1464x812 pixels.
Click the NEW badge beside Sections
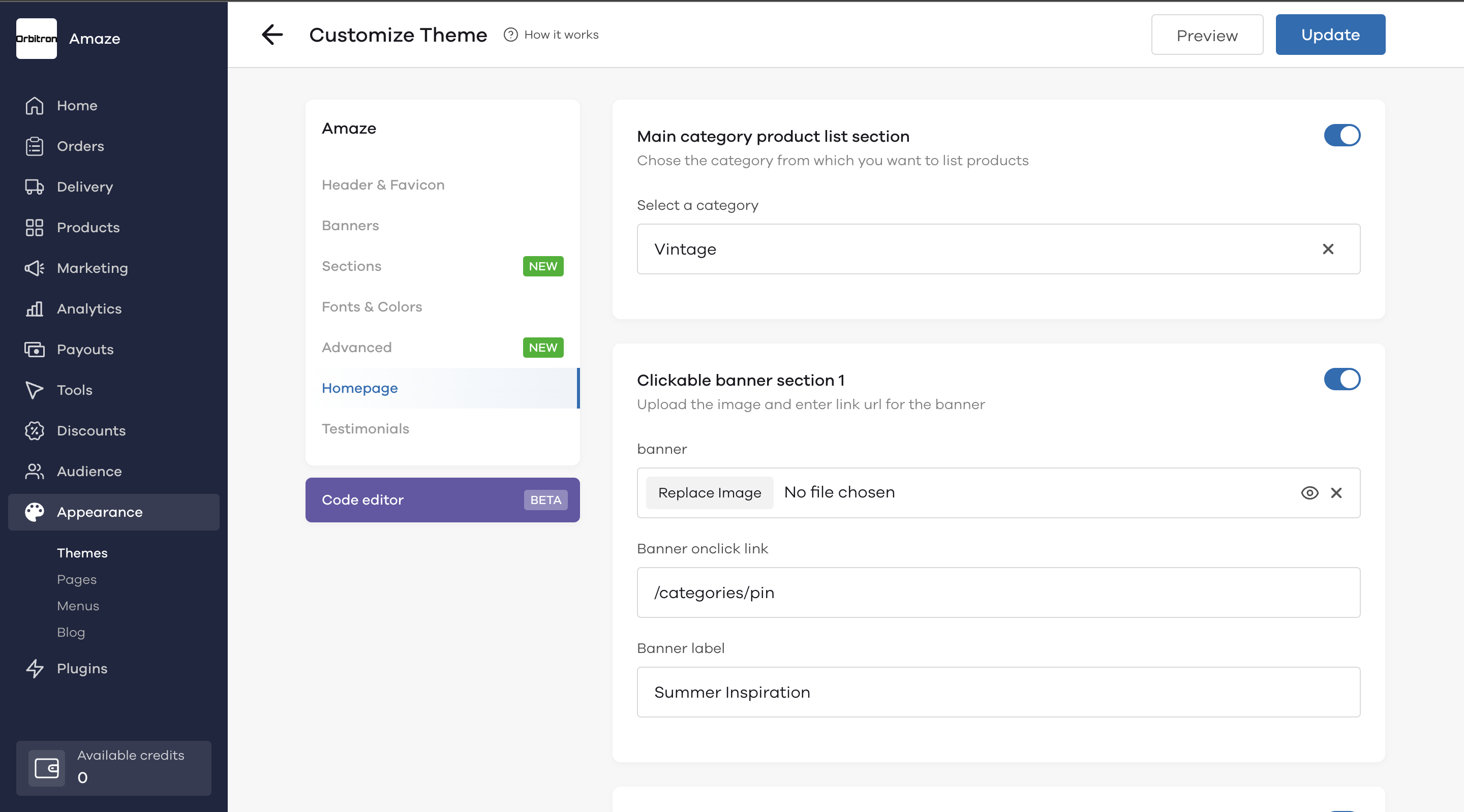(x=543, y=266)
